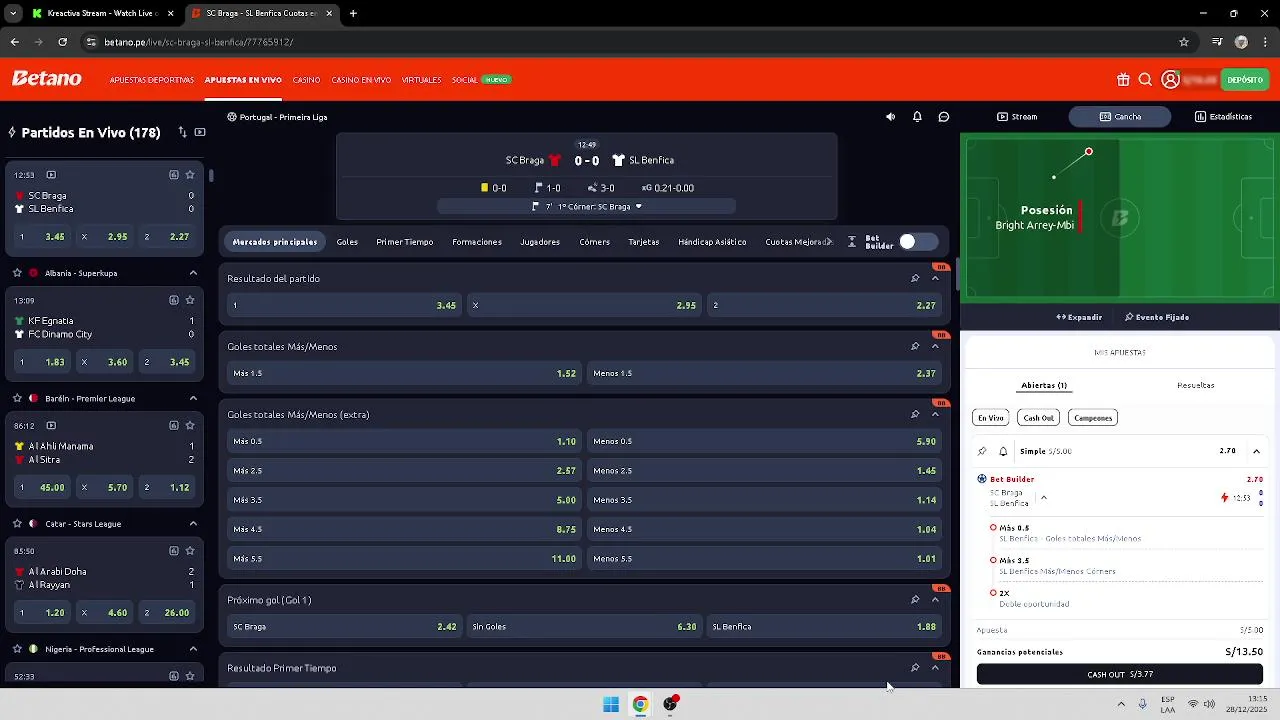This screenshot has height=720, width=1280.
Task: Bet on Más 2.5 at 2.57
Action: coord(404,471)
